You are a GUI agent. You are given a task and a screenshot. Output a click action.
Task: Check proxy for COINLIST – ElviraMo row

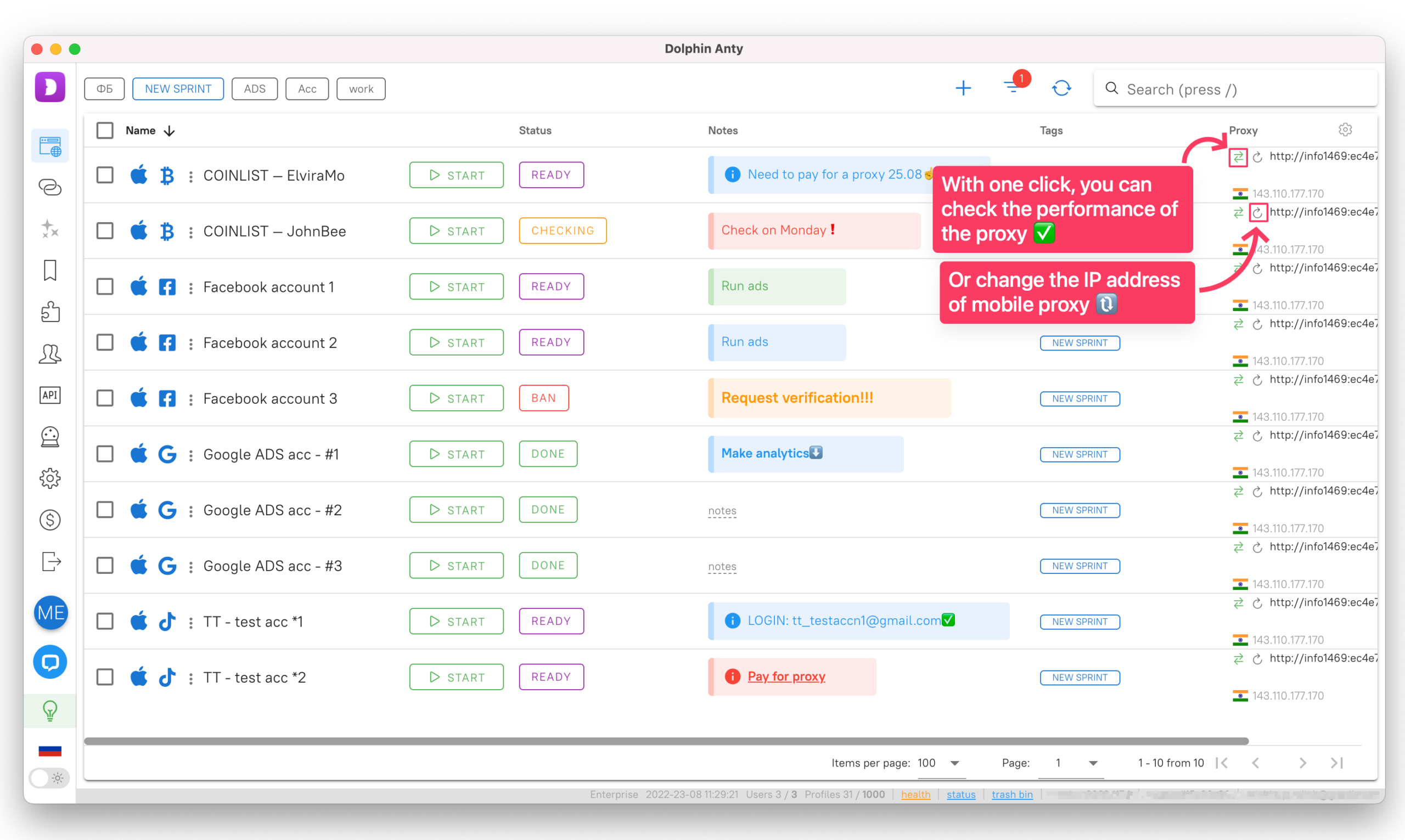(x=1238, y=157)
